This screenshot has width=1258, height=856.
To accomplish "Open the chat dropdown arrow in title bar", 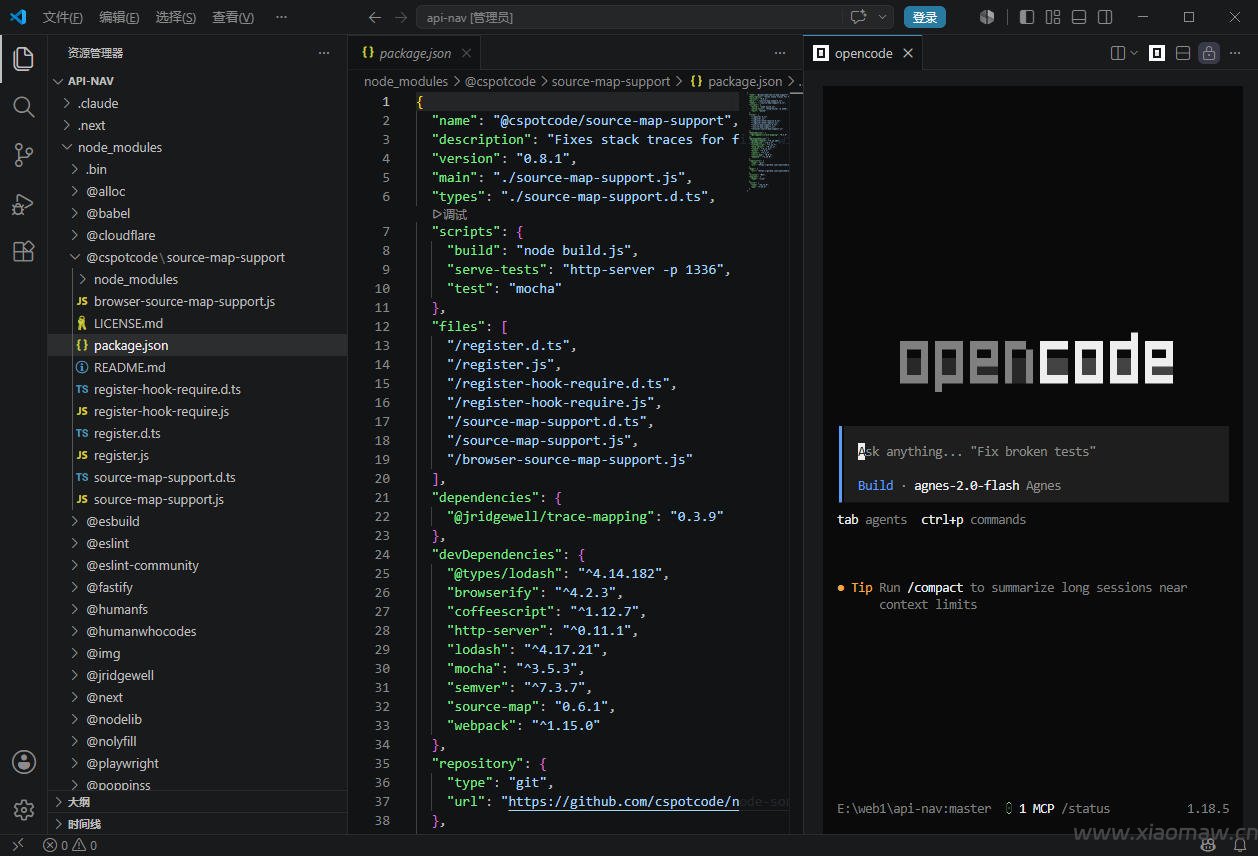I will point(883,17).
